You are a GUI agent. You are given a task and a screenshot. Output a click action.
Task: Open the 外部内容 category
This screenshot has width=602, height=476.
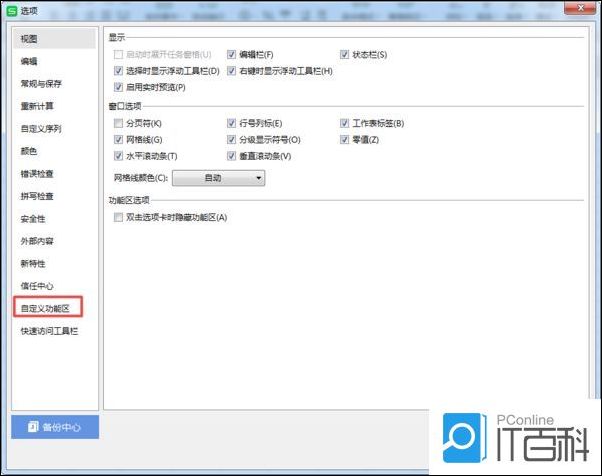[37, 241]
